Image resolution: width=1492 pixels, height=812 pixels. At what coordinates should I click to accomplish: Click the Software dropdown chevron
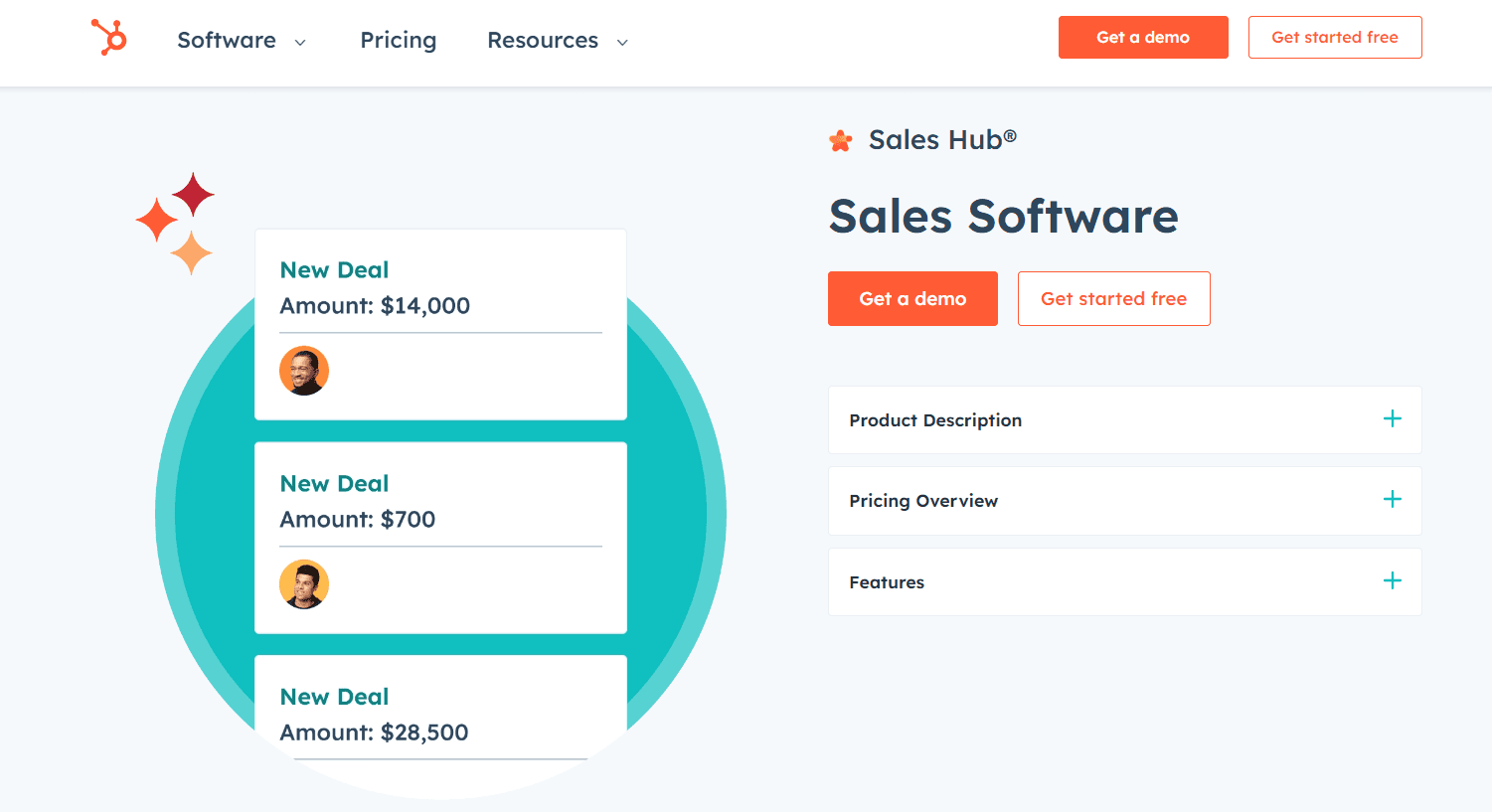point(300,42)
